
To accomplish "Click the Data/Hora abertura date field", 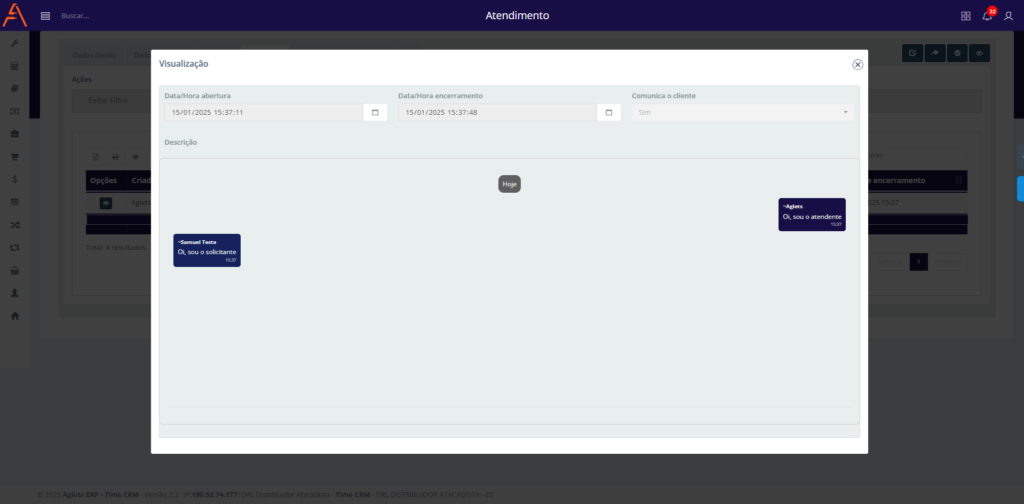I will pyautogui.click(x=264, y=112).
